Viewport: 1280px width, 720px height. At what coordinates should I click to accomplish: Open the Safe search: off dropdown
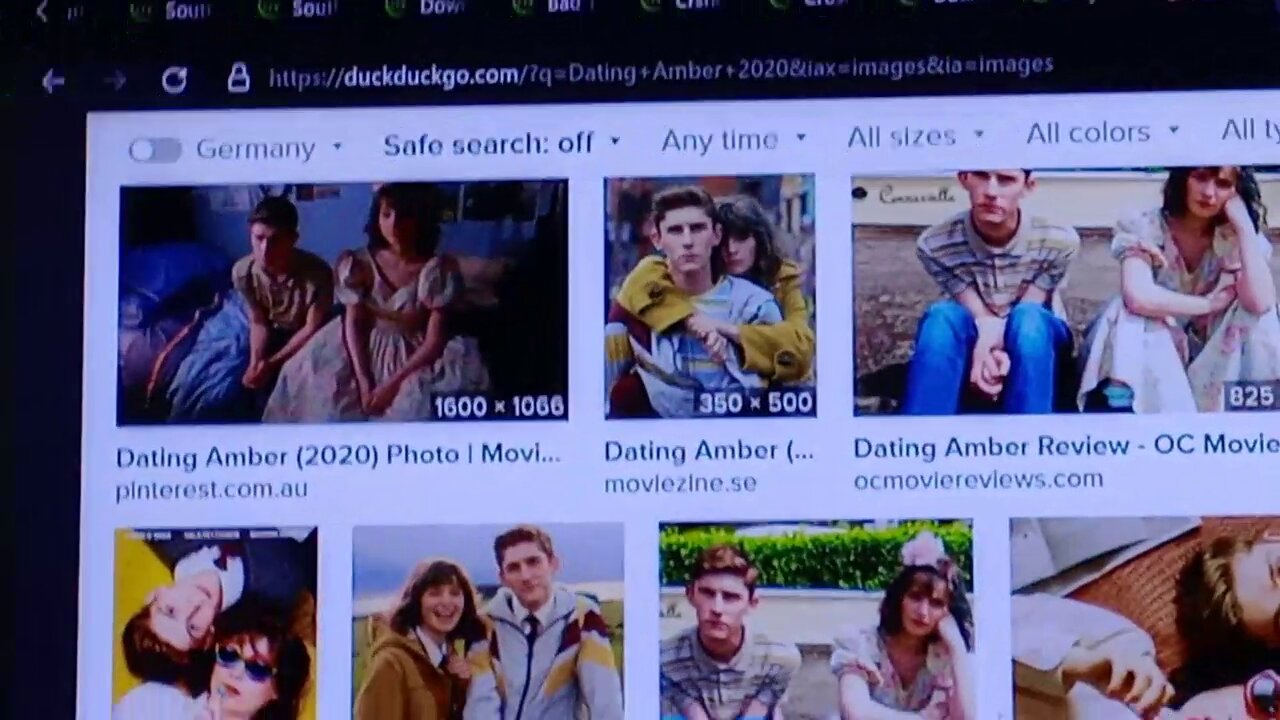(502, 144)
